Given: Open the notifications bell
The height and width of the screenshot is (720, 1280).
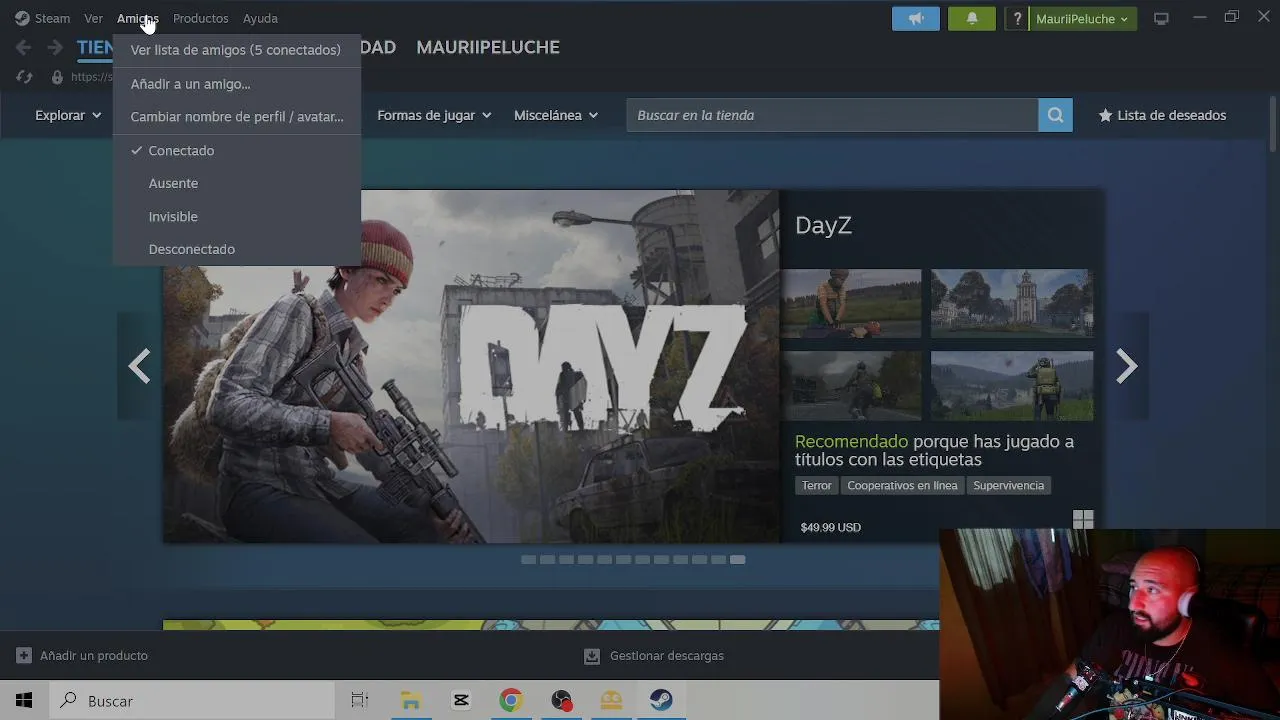Looking at the screenshot, I should pos(972,18).
